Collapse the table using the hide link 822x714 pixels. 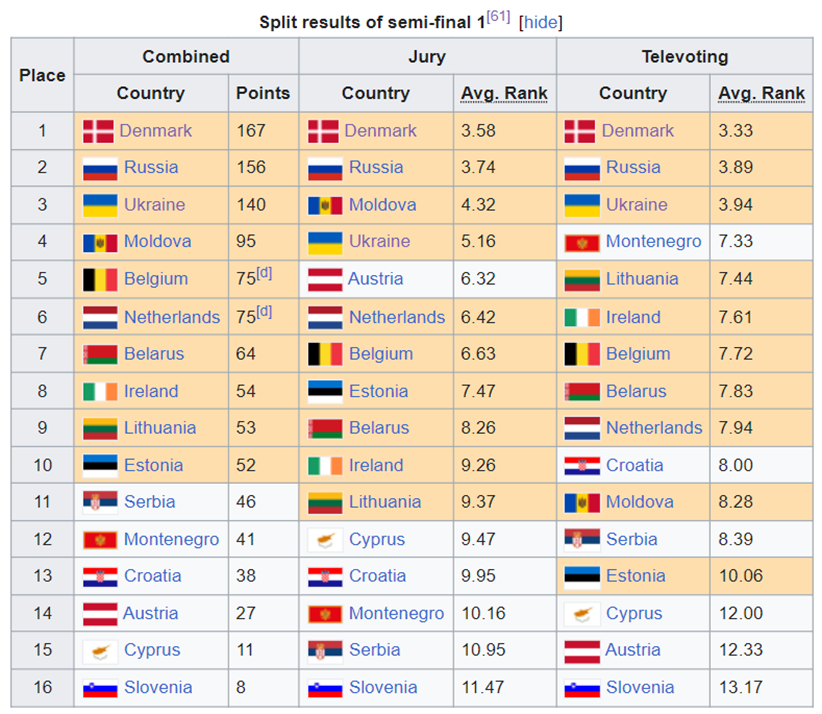[540, 23]
